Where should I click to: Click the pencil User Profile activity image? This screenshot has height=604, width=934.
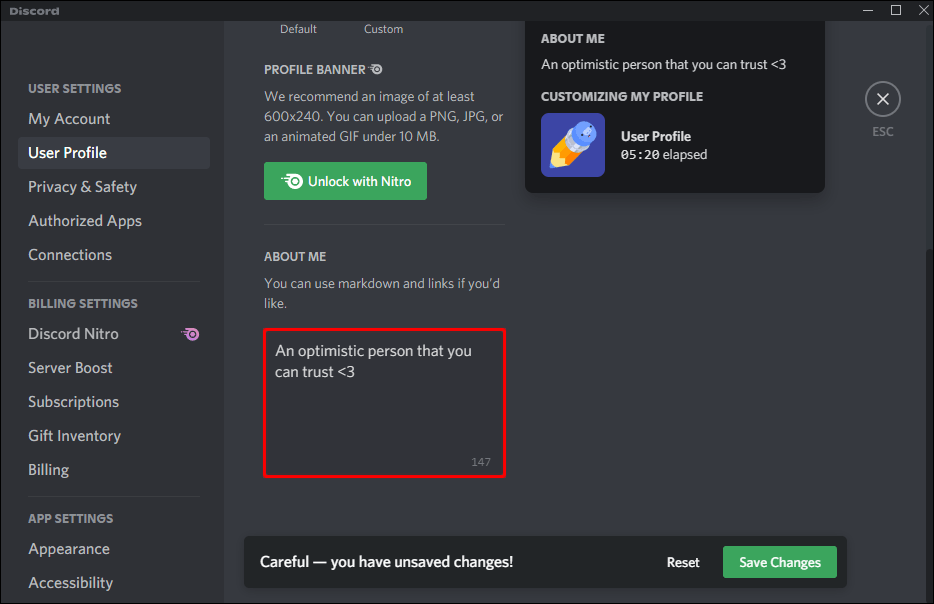(x=572, y=145)
